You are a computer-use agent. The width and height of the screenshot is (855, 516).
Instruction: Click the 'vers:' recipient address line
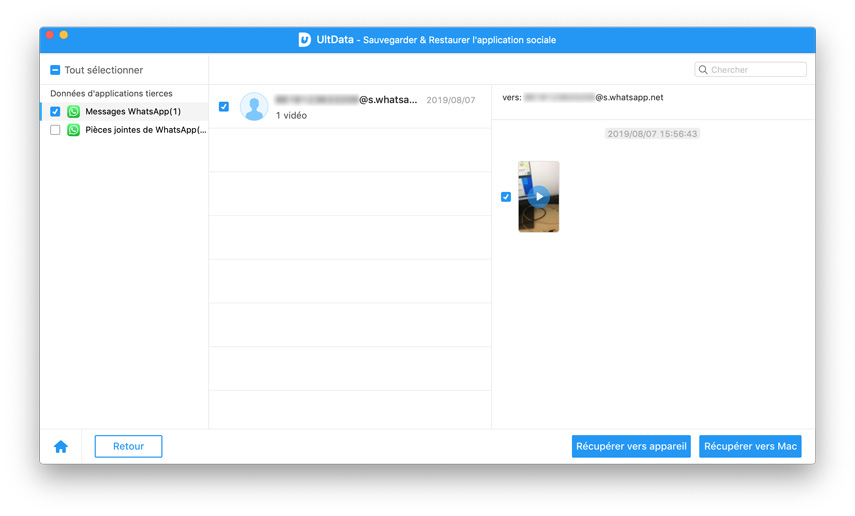click(583, 98)
